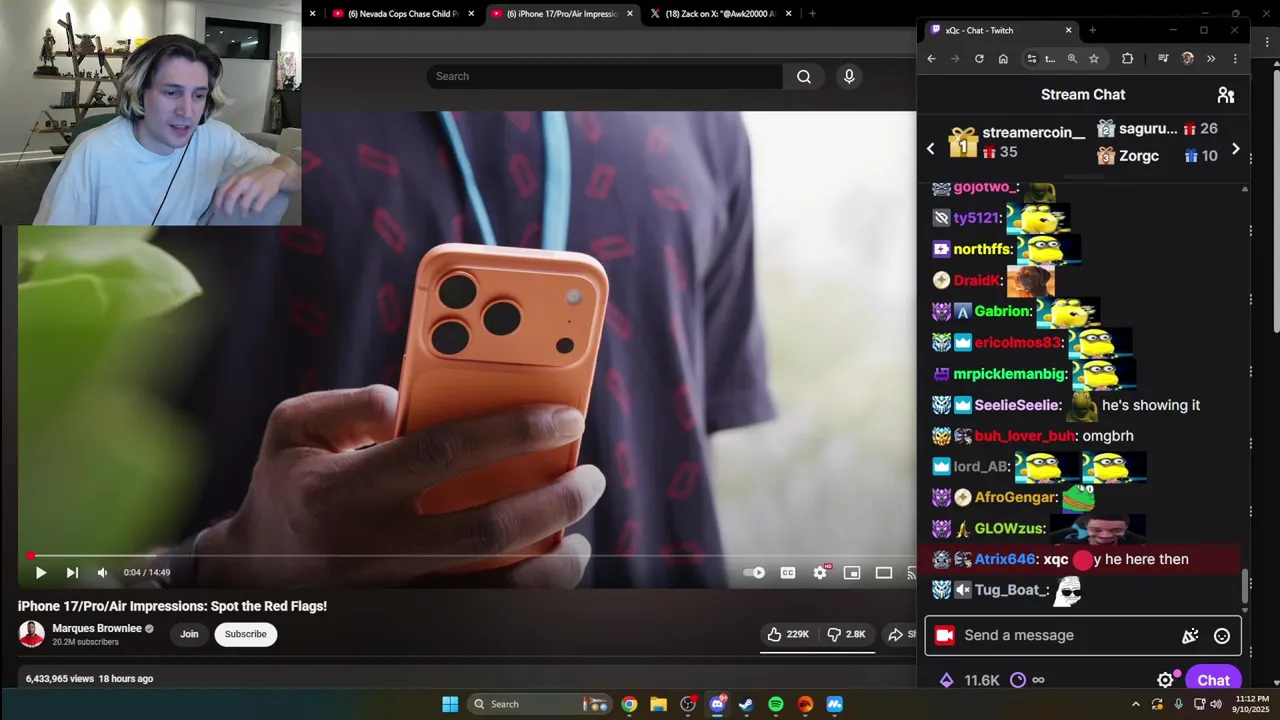
Task: Expand hidden toolbar items chevron
Action: (1211, 59)
